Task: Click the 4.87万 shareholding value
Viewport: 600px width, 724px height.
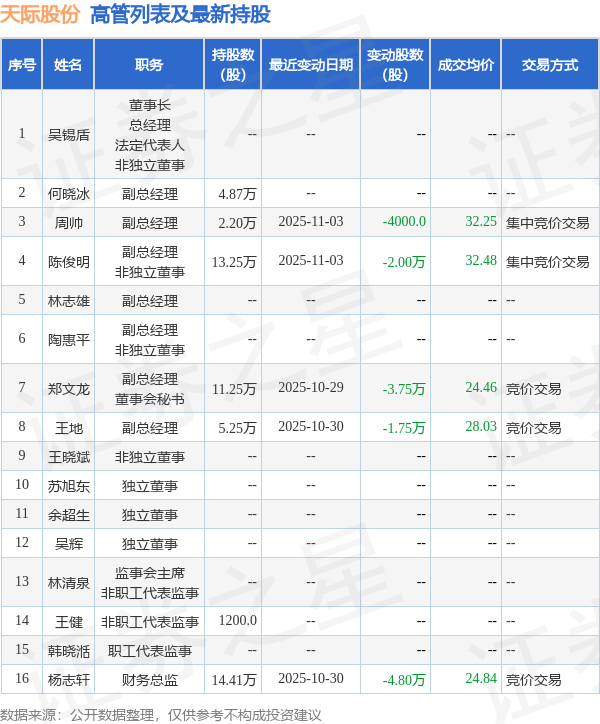Action: point(237,194)
